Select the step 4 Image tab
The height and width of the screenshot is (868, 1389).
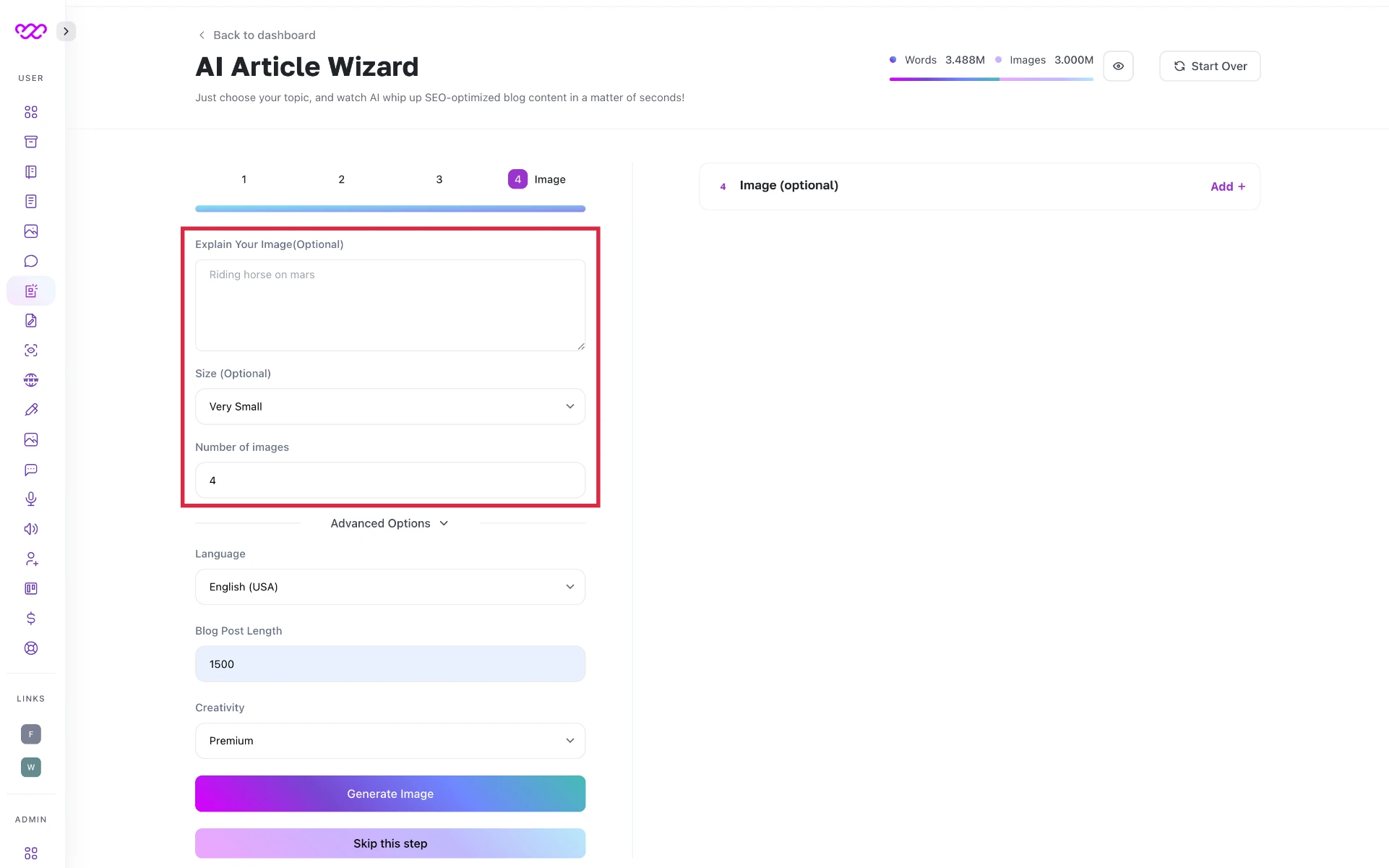click(x=537, y=179)
